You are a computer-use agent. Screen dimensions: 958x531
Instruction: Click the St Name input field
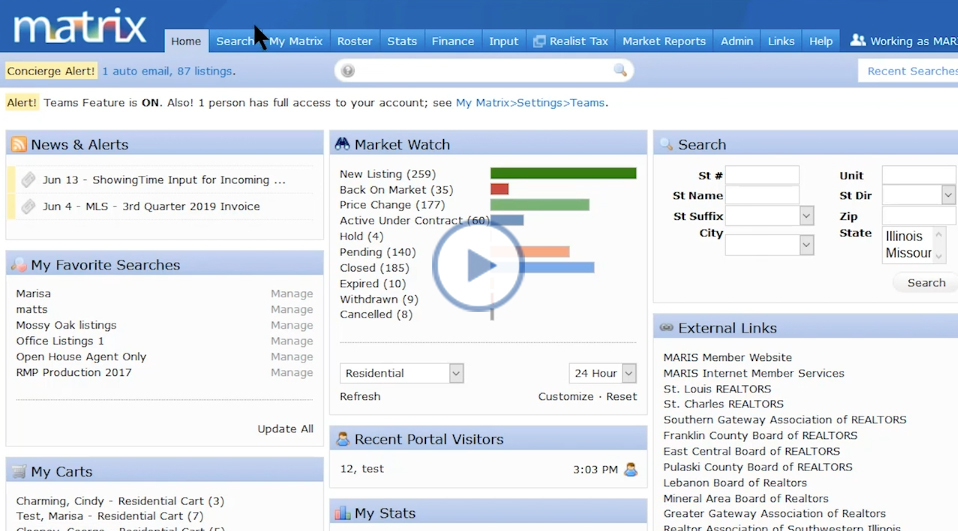click(x=762, y=196)
